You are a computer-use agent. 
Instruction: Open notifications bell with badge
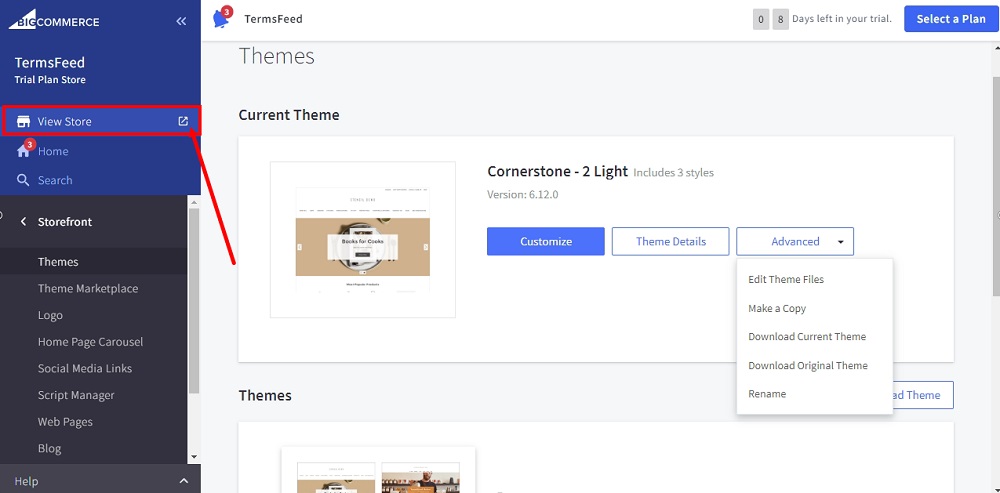pos(221,18)
